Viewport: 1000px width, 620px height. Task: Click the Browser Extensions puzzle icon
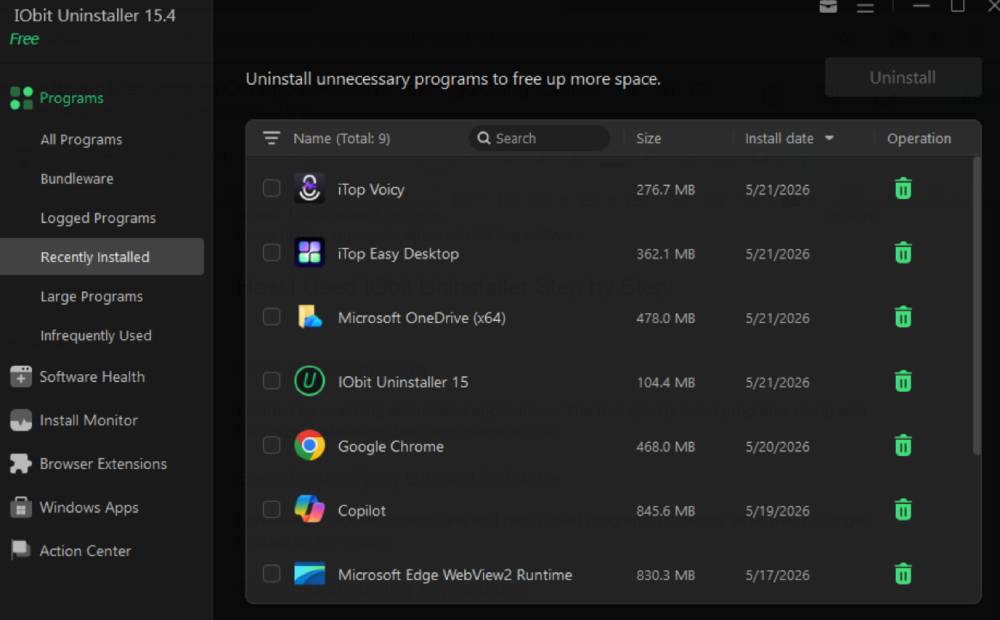20,464
